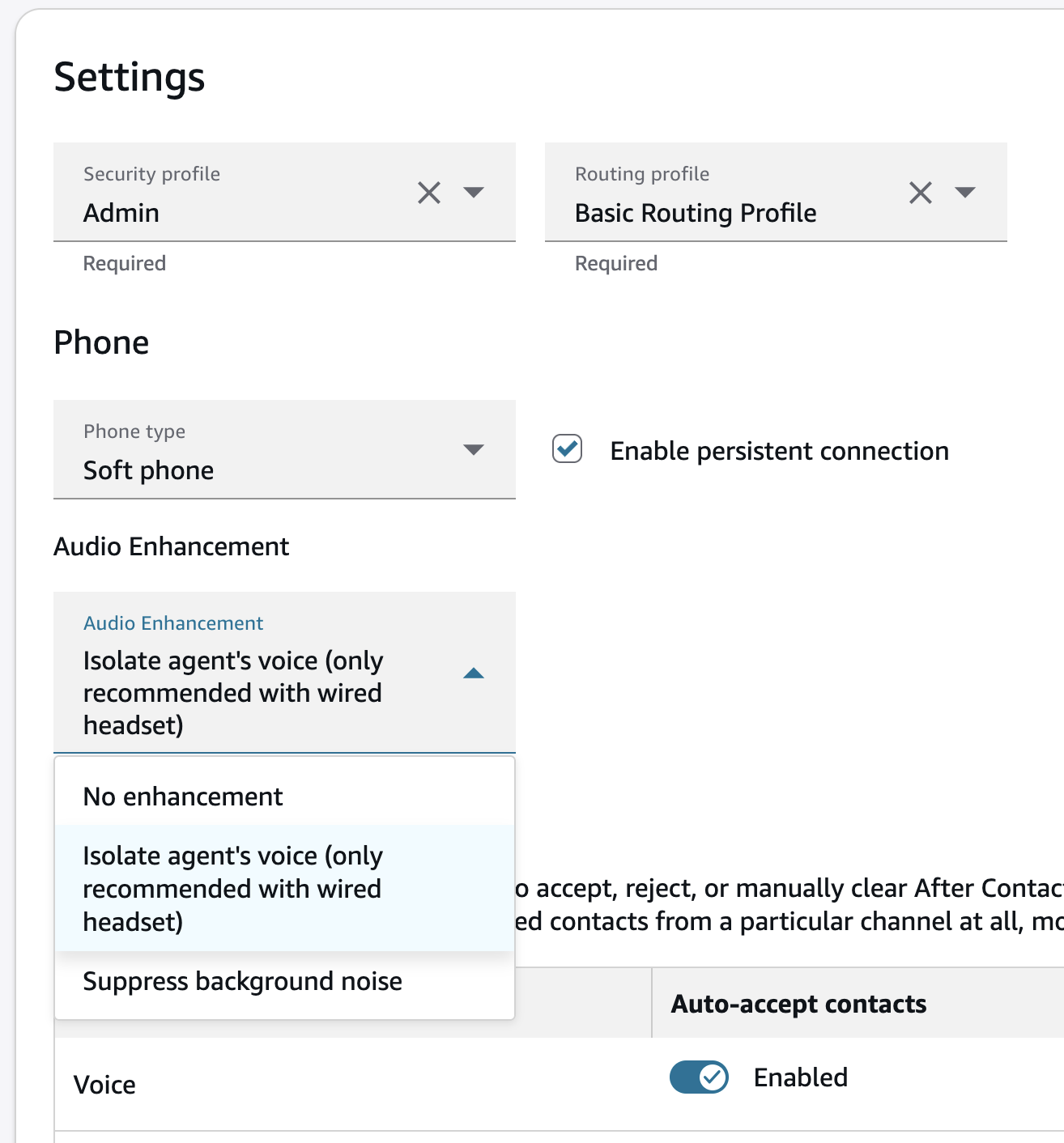Click the Voice row in the contacts table

pyautogui.click(x=105, y=1084)
